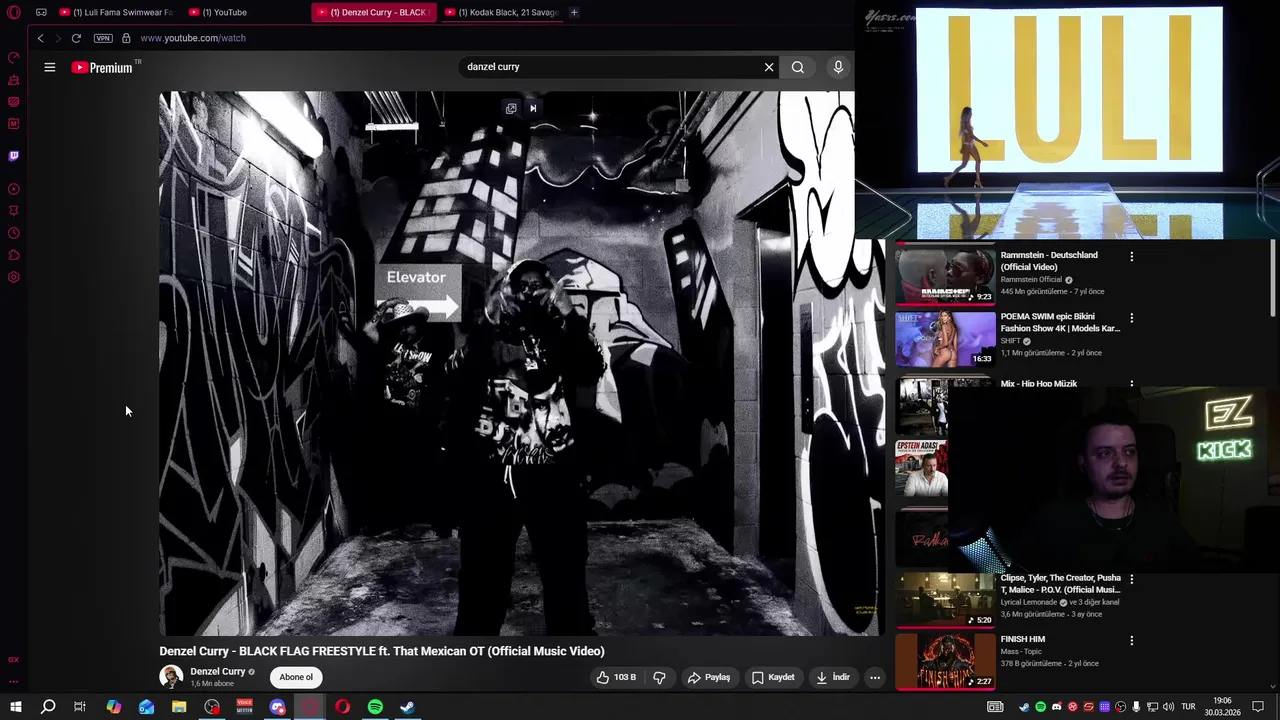Viewport: 1280px width, 720px height.
Task: Open the Opera GX main menu logo
Action: 14,12
